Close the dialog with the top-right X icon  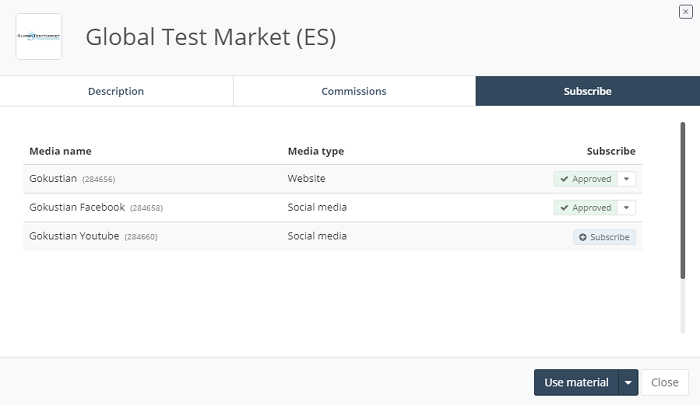(685, 12)
